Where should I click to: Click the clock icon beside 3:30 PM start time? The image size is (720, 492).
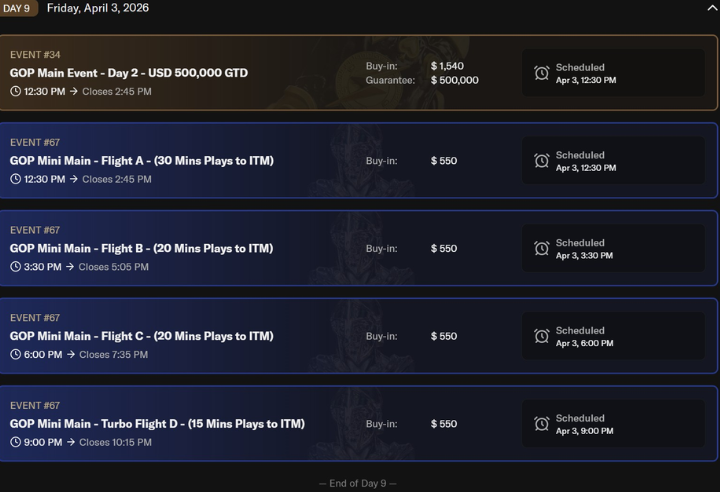[16, 267]
